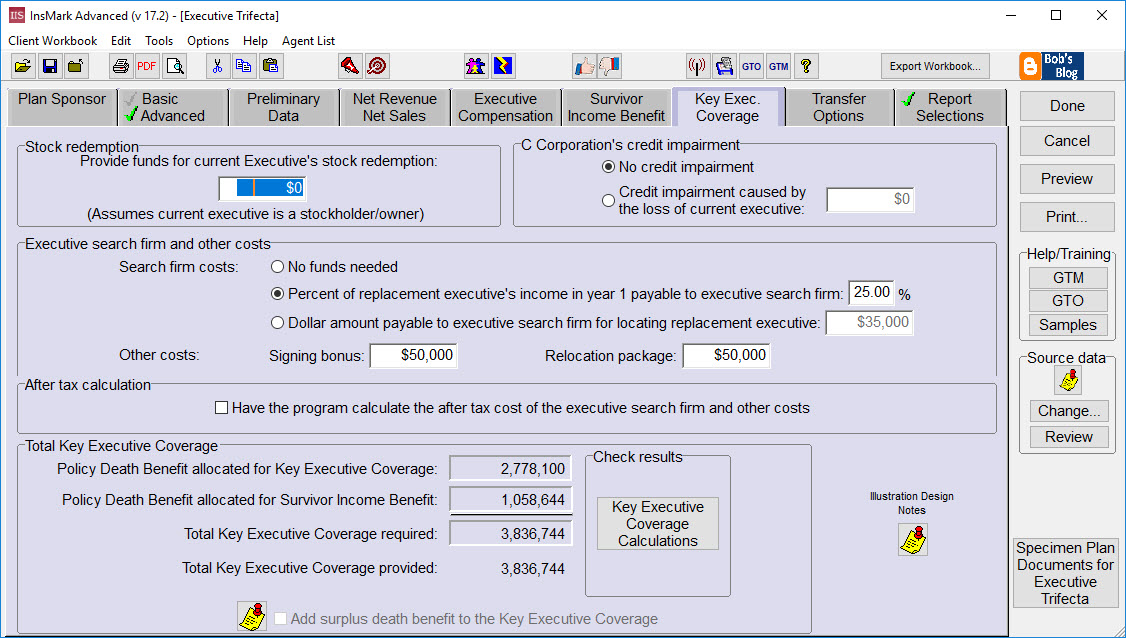This screenshot has height=638, width=1126.
Task: Click the Export Workbook button
Action: [934, 66]
